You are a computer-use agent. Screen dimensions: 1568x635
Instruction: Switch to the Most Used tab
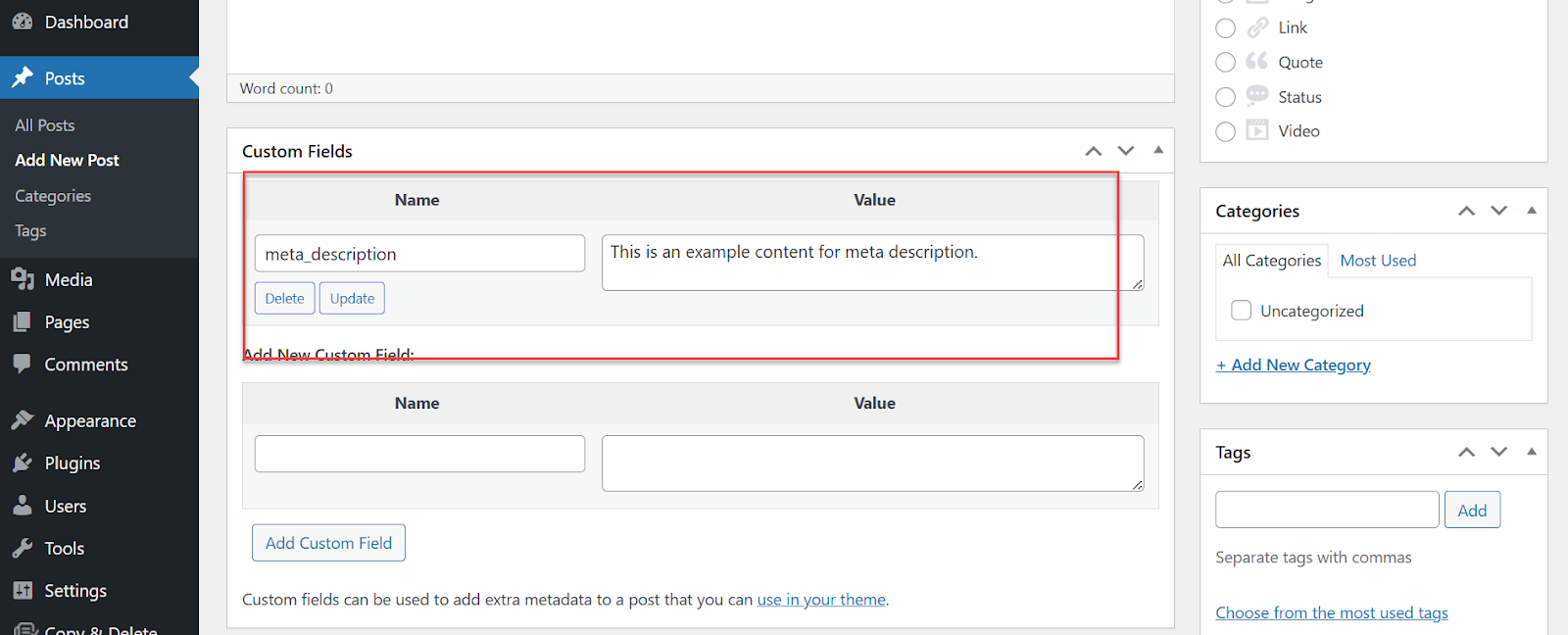point(1378,261)
